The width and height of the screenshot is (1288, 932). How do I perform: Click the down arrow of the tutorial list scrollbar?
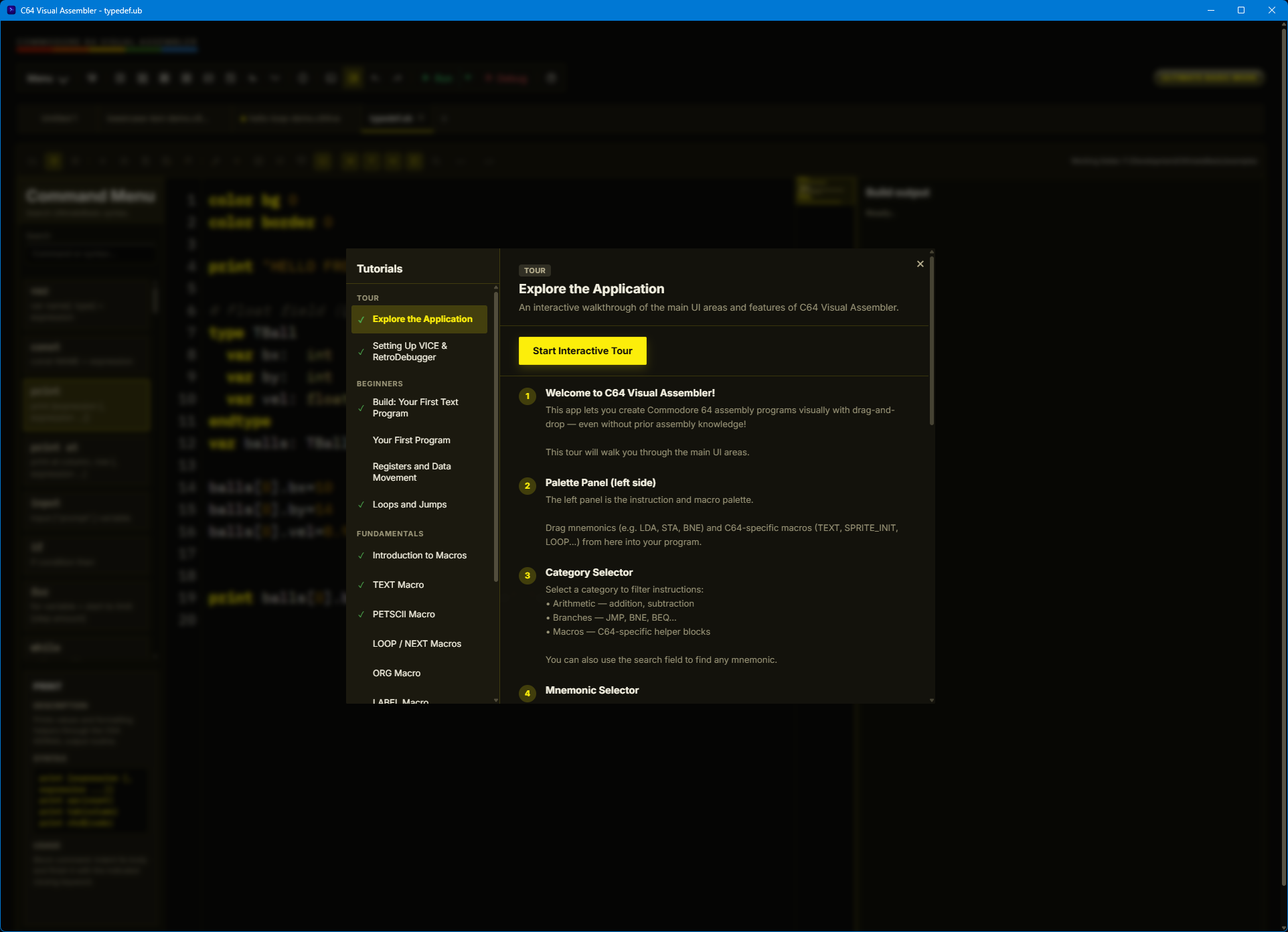coord(496,700)
